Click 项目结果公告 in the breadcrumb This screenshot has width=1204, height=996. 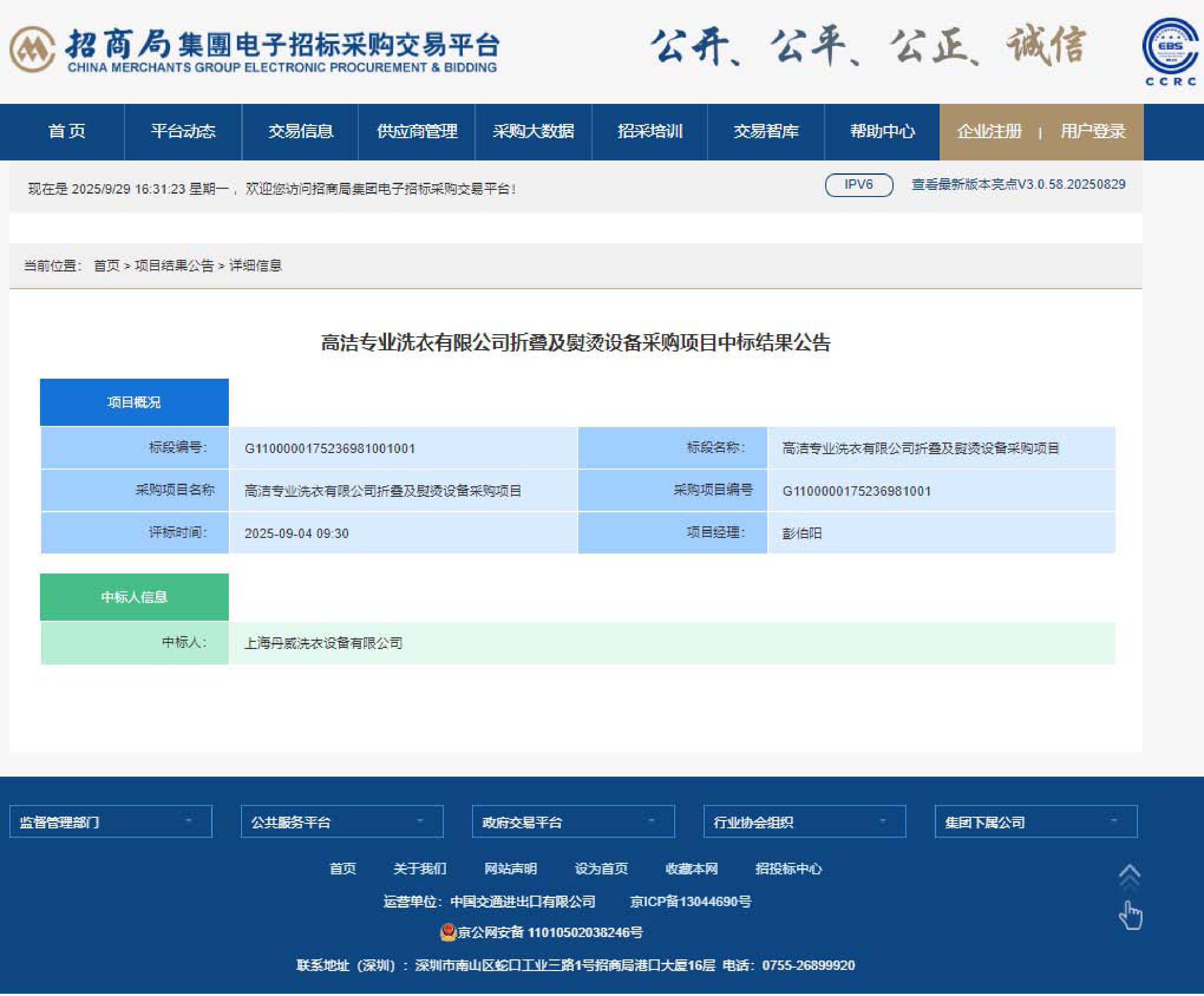(x=174, y=266)
